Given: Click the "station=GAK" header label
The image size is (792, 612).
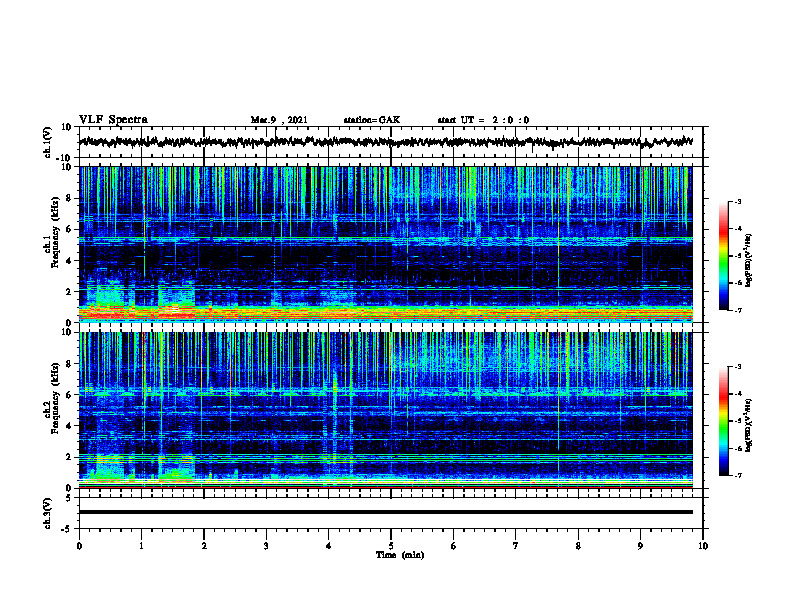Looking at the screenshot, I should click(372, 120).
